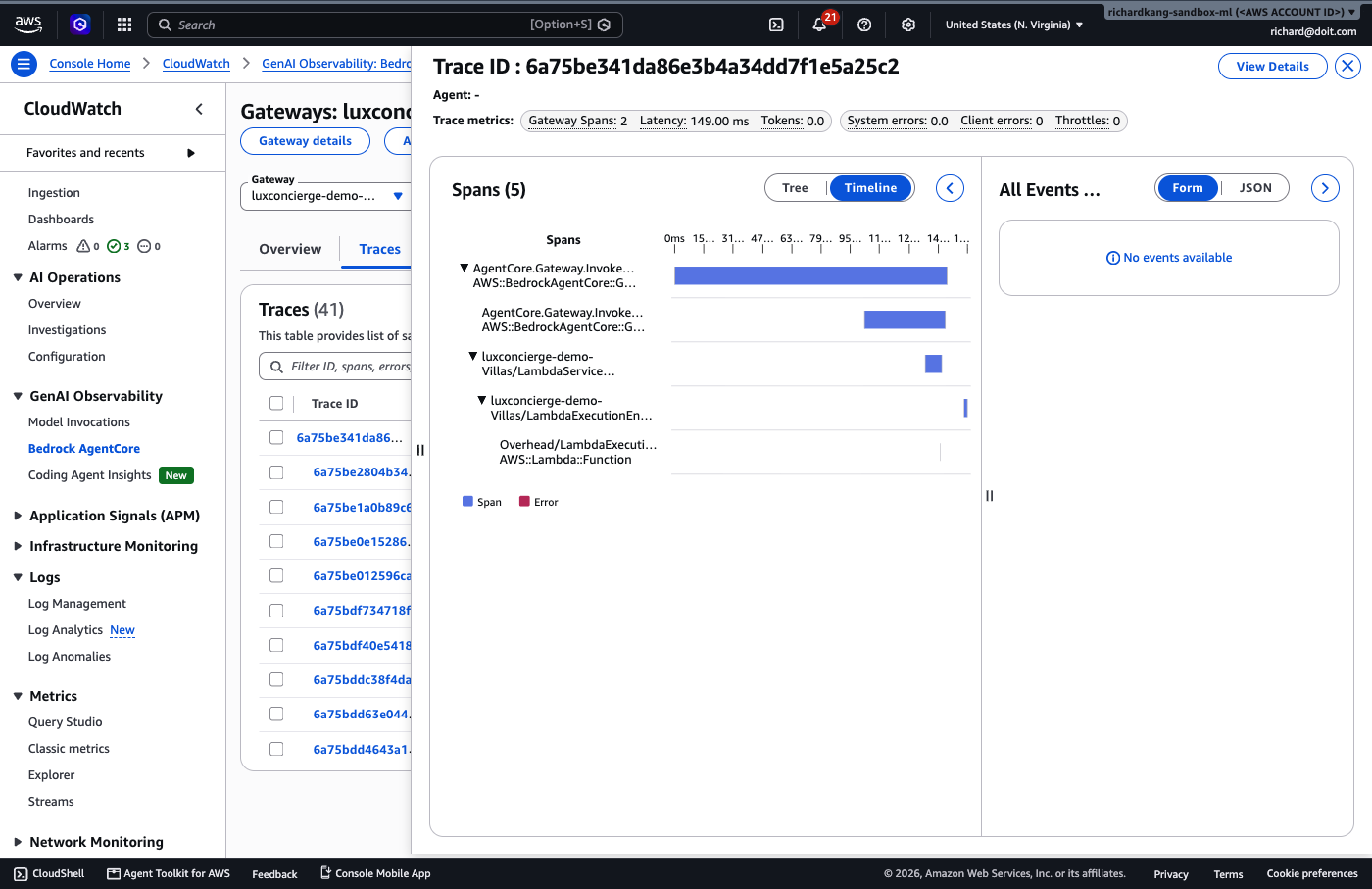Click the View Details button
Image resolution: width=1372 pixels, height=889 pixels.
coord(1272,67)
